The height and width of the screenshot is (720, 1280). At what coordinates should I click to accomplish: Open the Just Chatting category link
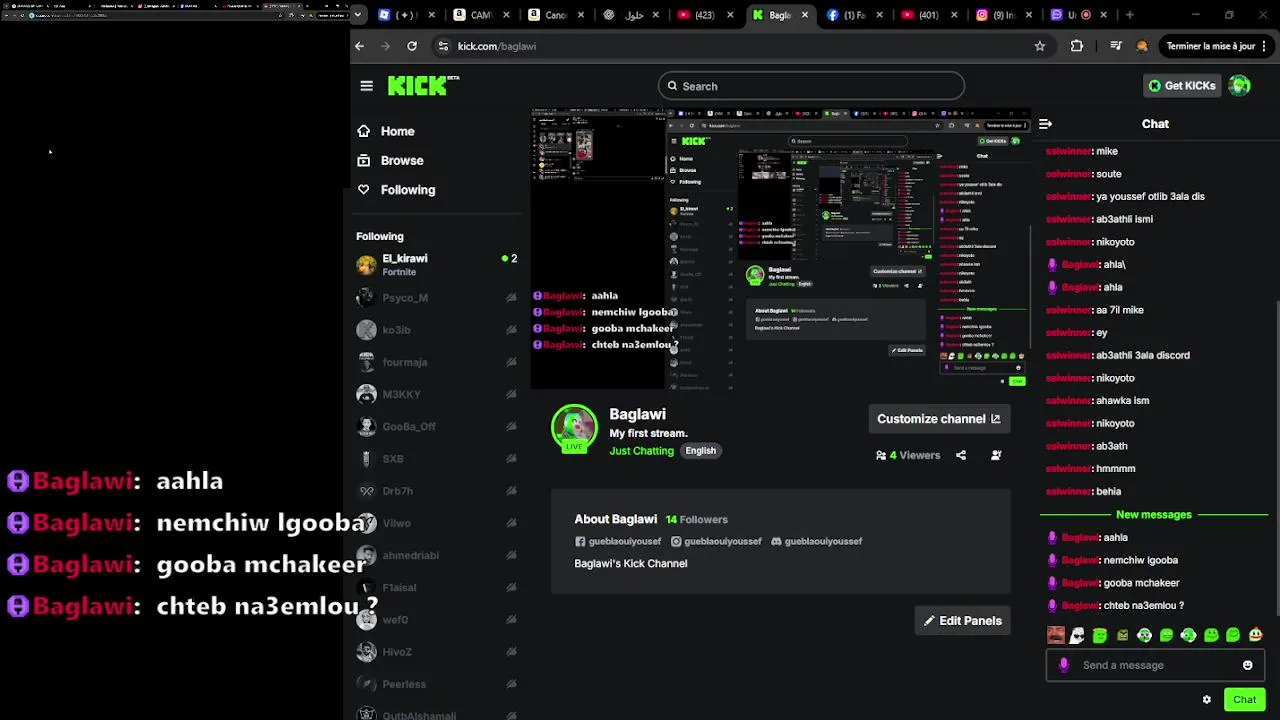click(642, 451)
